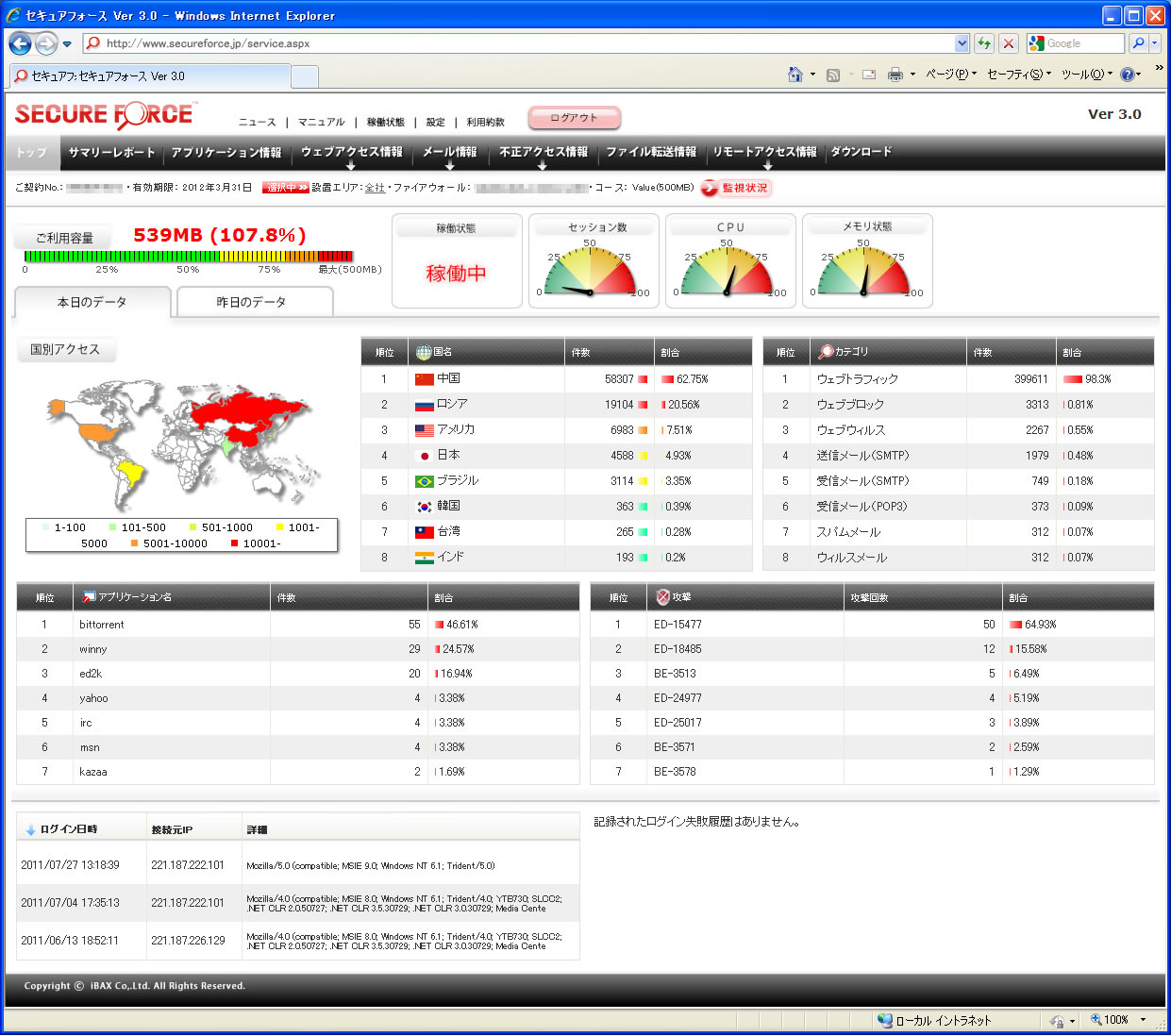Click the SECURE FORCE logo

[104, 115]
